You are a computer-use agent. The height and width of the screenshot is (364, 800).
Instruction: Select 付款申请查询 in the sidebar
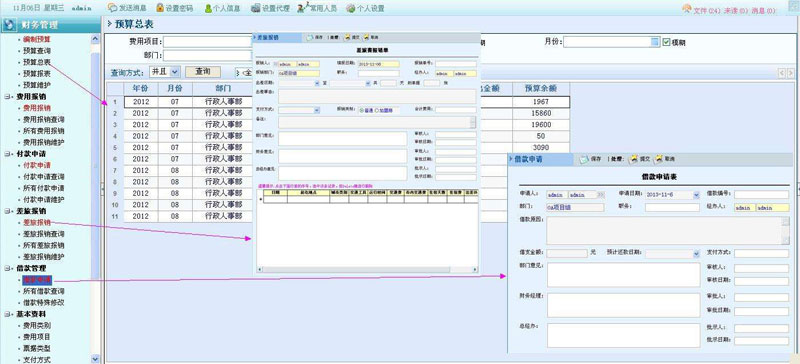tap(44, 177)
